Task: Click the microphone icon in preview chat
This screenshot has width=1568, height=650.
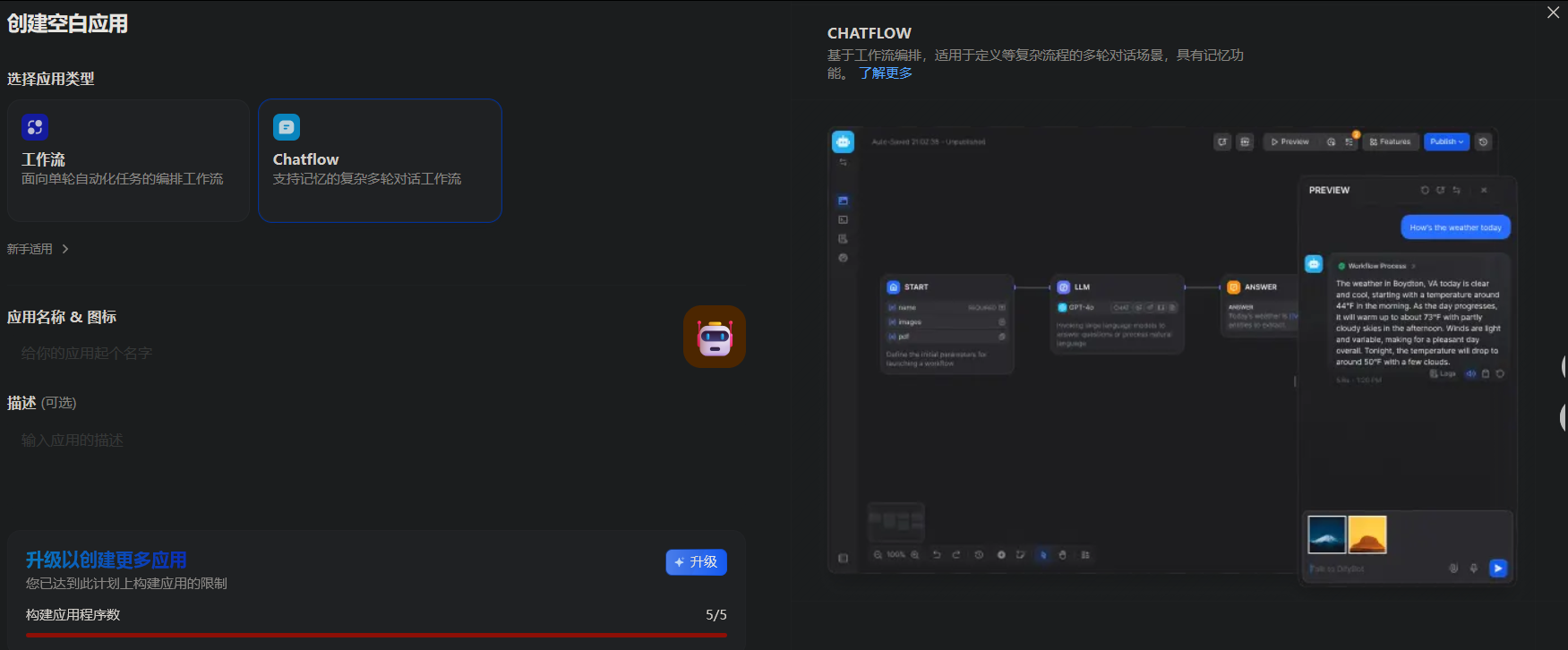Action: tap(1474, 569)
